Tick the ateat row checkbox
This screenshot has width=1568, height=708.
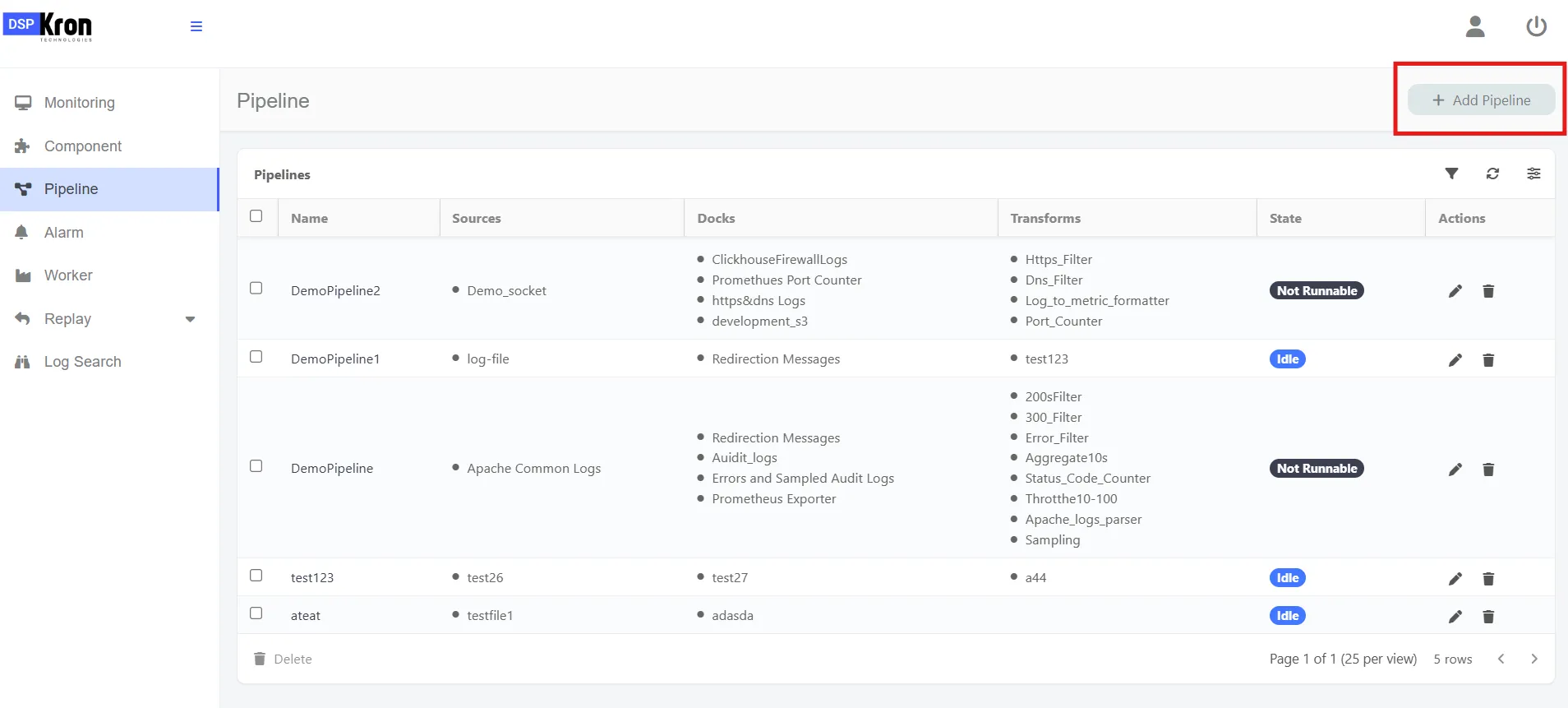click(256, 613)
